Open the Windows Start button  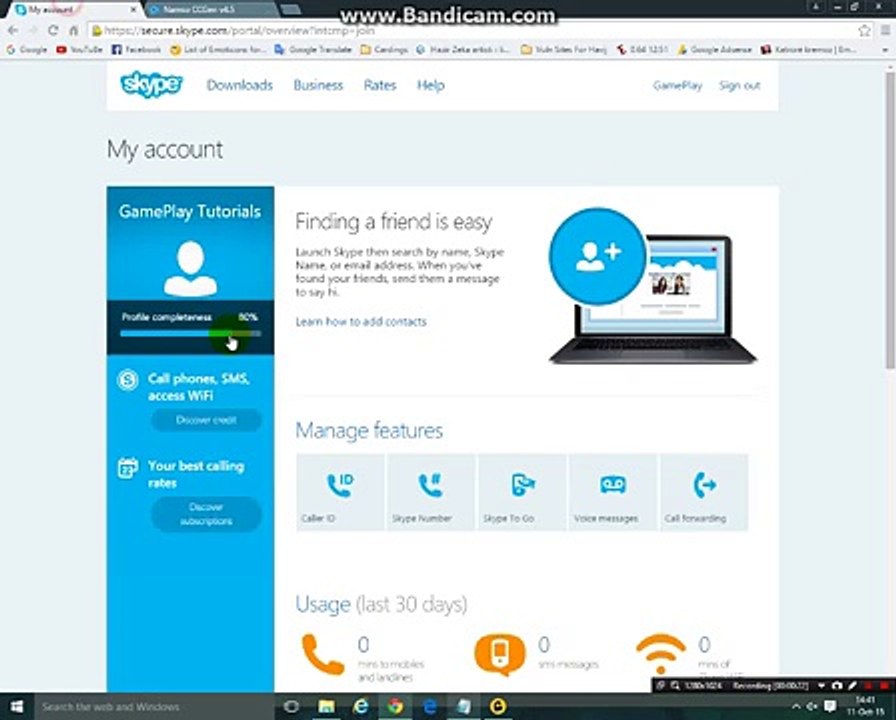17,707
